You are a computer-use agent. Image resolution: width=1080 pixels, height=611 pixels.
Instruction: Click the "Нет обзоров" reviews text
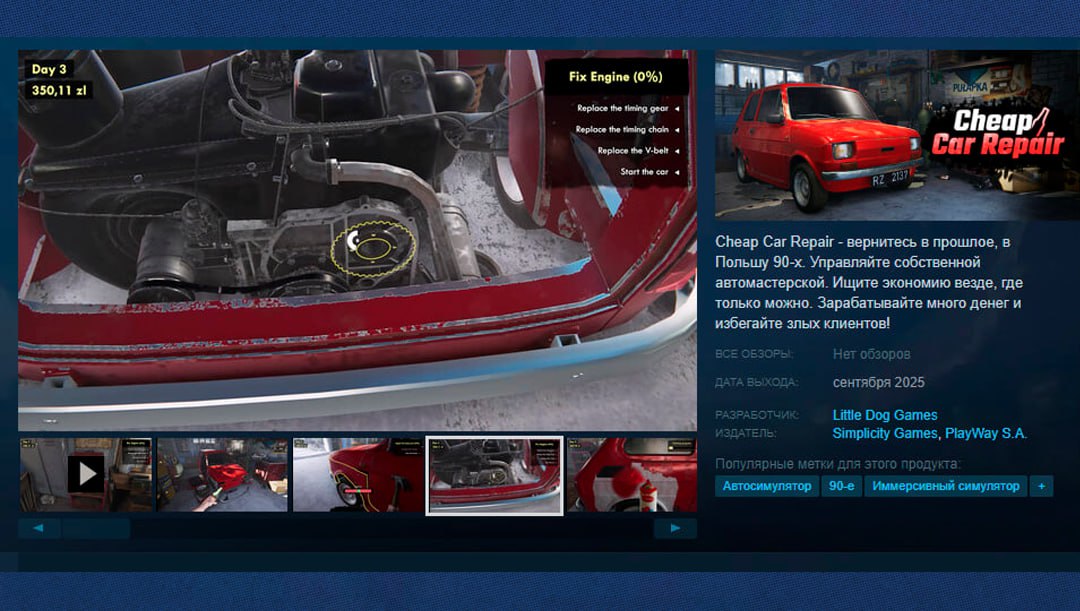tap(870, 353)
